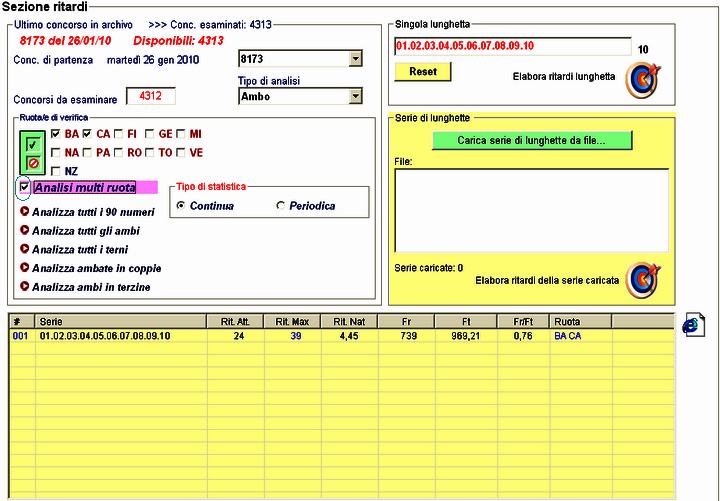720x501 pixels.
Task: Click the target icon for Elabora ritardi della serie caricata
Action: pos(641,280)
